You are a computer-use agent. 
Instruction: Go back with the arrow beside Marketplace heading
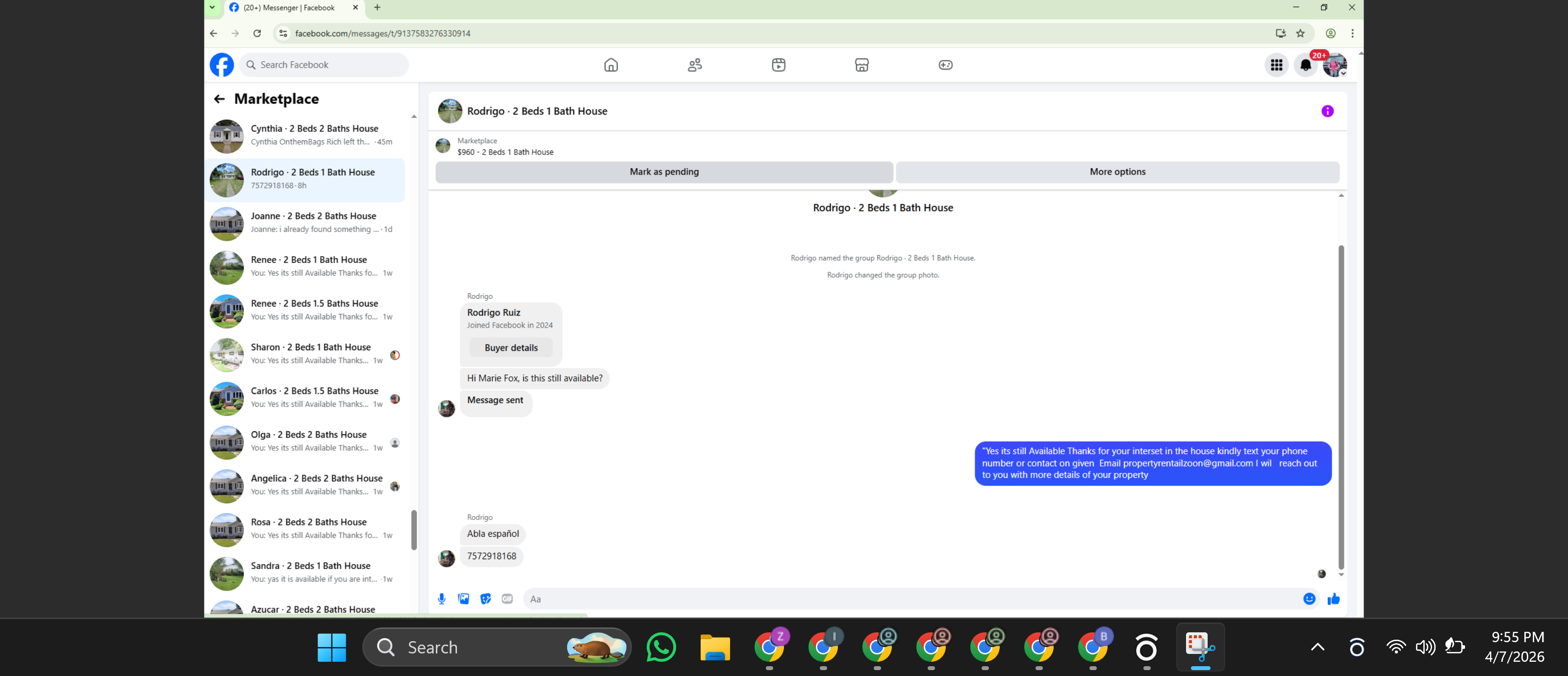(x=219, y=99)
